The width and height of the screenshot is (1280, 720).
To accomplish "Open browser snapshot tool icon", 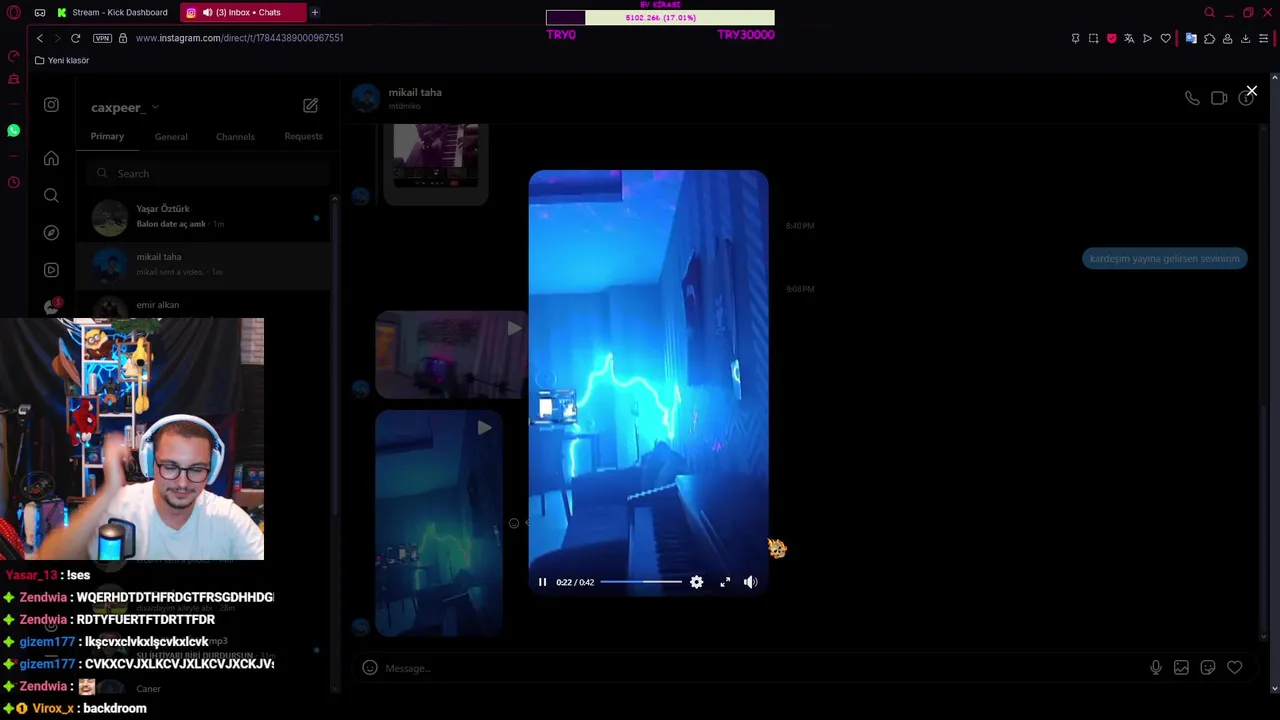I will (x=1093, y=38).
